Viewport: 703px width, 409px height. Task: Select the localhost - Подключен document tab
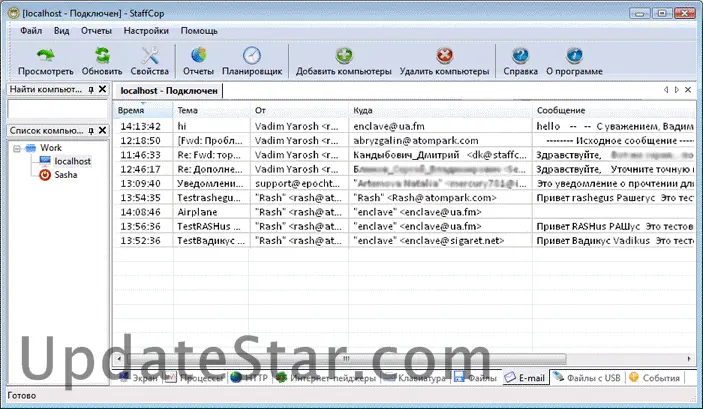[x=169, y=91]
